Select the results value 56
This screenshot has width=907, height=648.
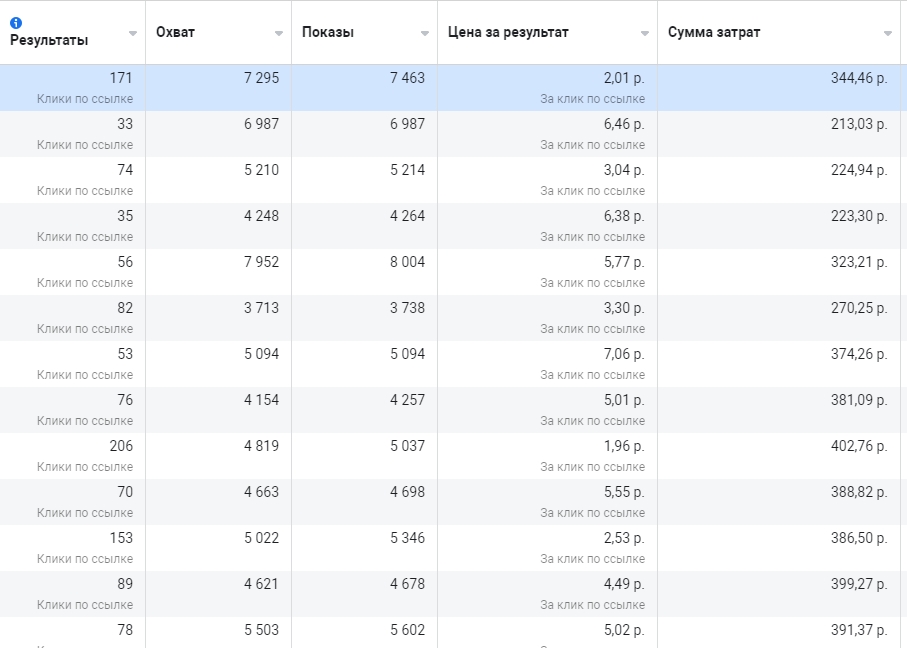point(125,262)
